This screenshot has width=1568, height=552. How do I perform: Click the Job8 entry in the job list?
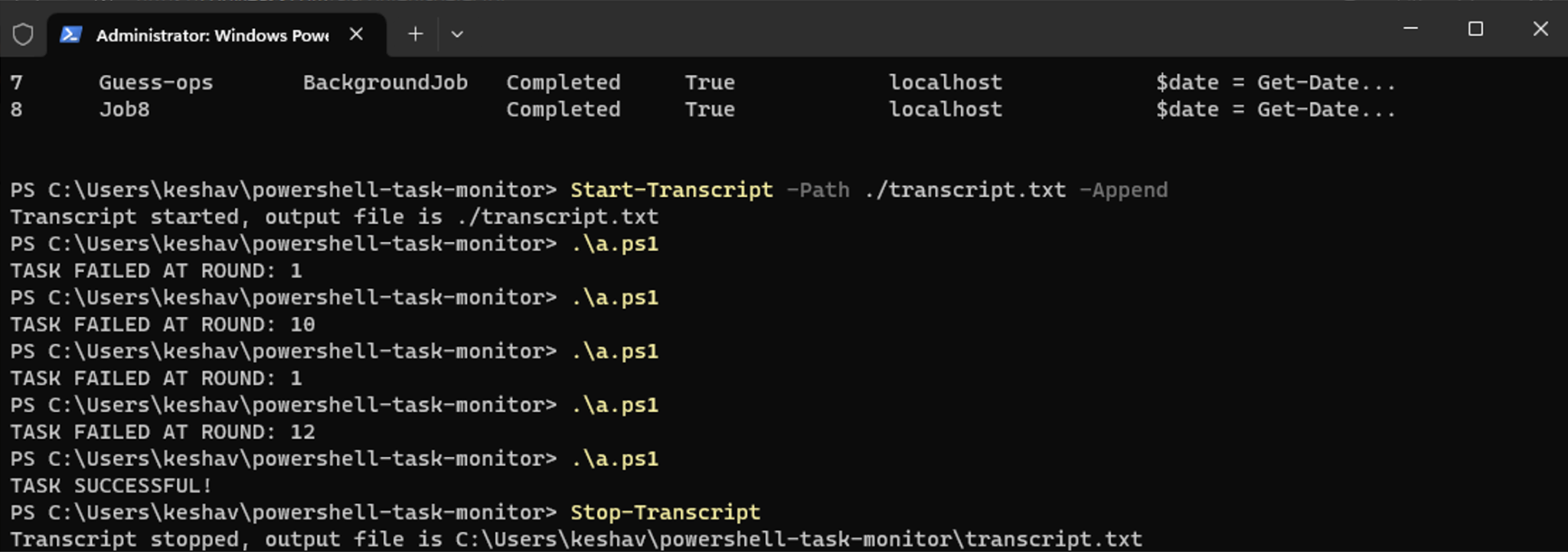click(125, 109)
